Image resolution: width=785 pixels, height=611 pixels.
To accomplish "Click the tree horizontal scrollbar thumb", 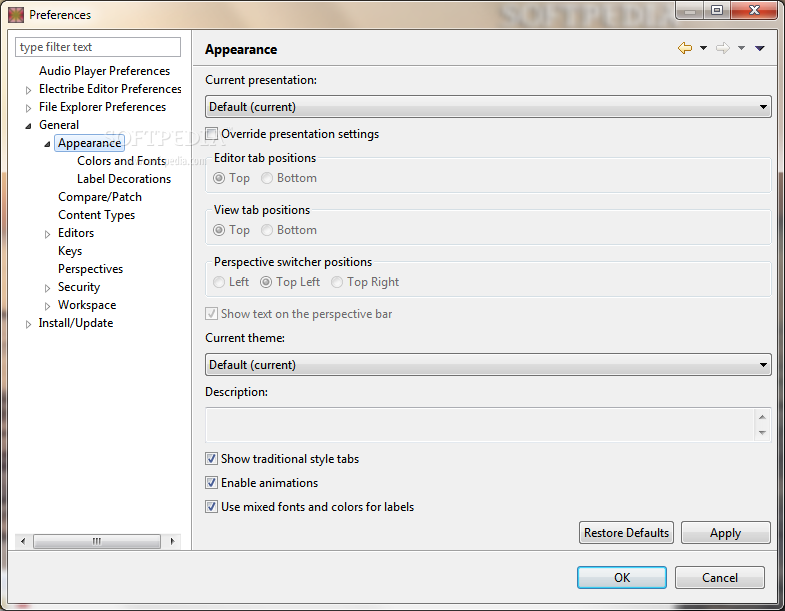I will tap(97, 541).
